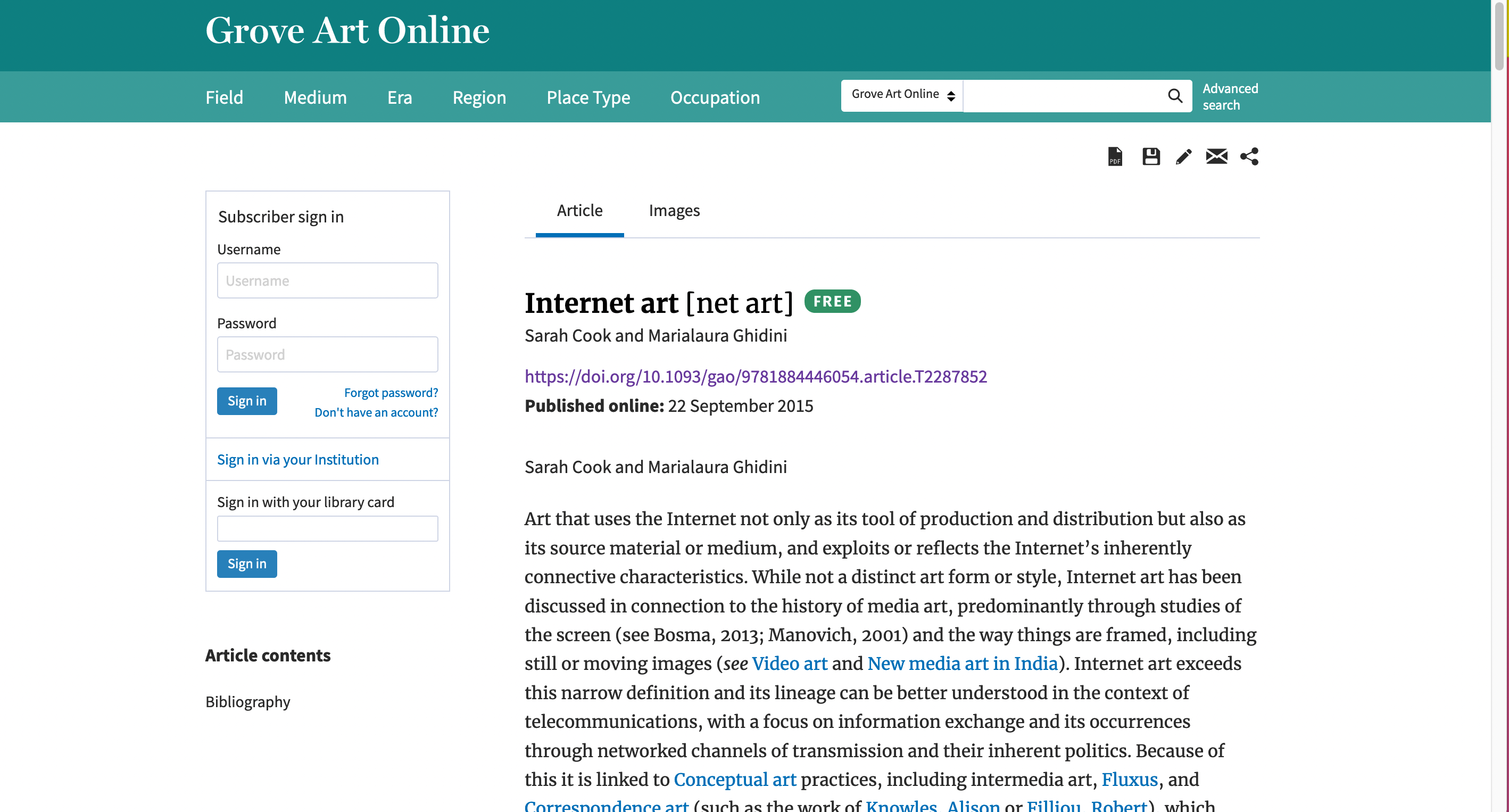Open the Grove Art Online search scope dropdown
This screenshot has width=1509, height=812.
click(902, 95)
